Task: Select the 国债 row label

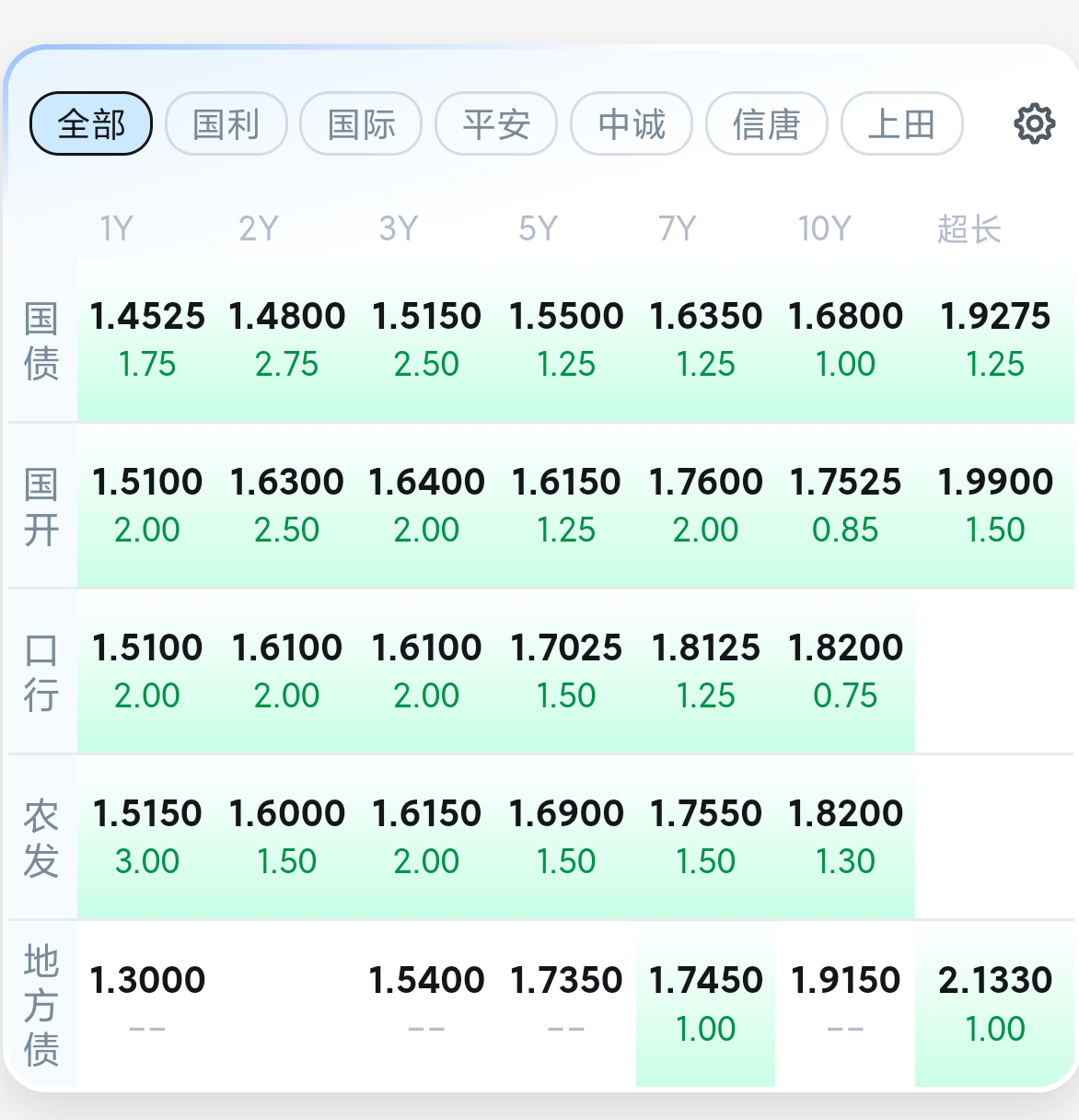Action: tap(41, 341)
